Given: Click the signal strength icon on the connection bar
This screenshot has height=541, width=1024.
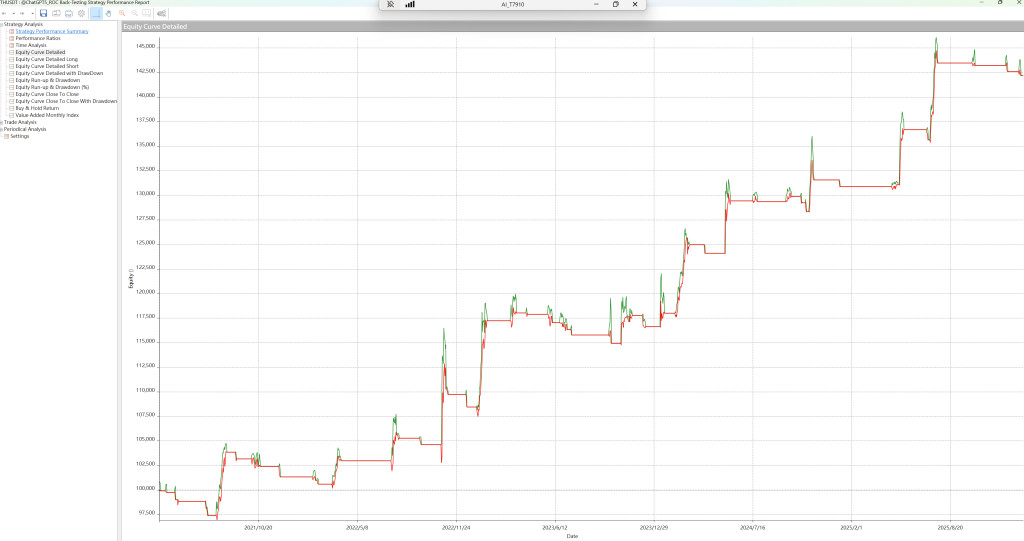Looking at the screenshot, I should point(410,4).
